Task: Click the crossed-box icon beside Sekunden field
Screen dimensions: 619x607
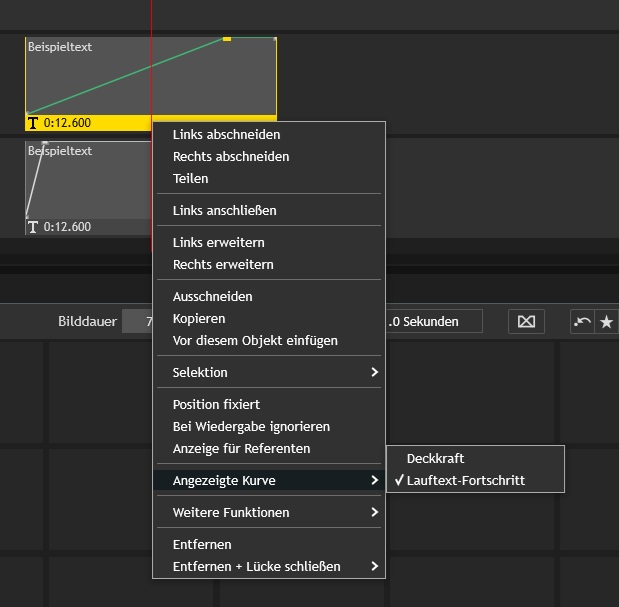Action: coord(526,322)
